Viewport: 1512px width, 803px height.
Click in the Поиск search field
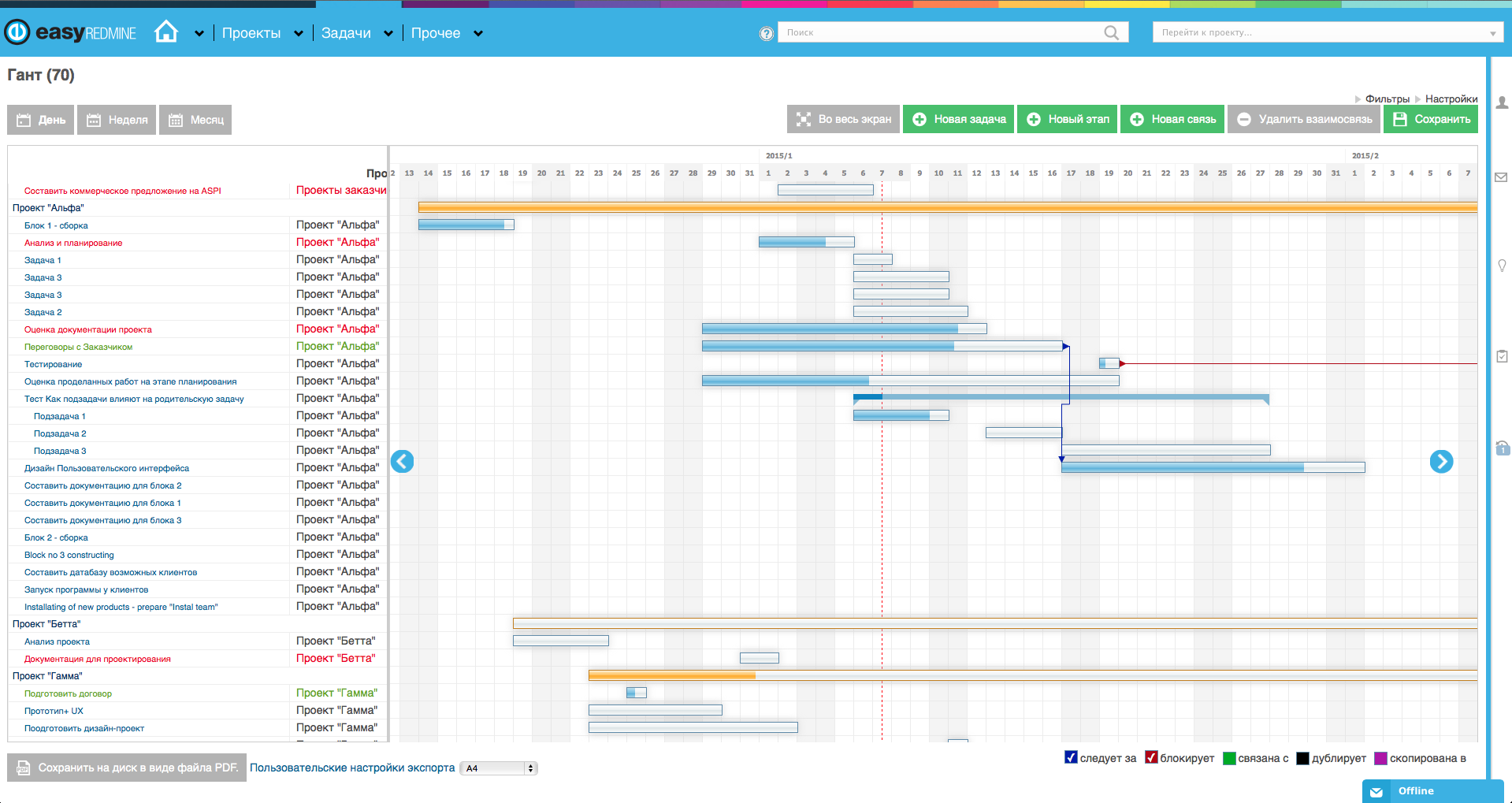click(x=941, y=32)
